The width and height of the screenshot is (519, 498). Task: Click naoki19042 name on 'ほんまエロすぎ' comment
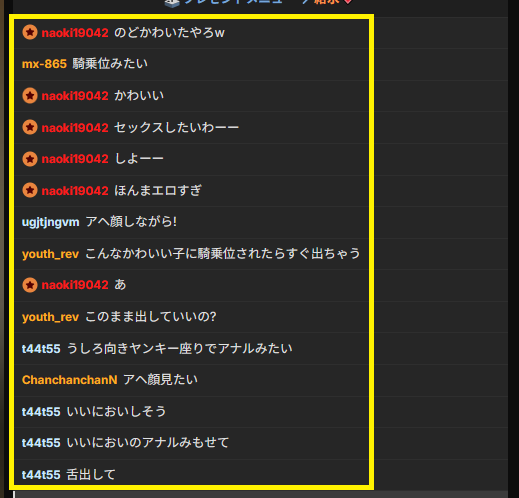click(x=75, y=191)
